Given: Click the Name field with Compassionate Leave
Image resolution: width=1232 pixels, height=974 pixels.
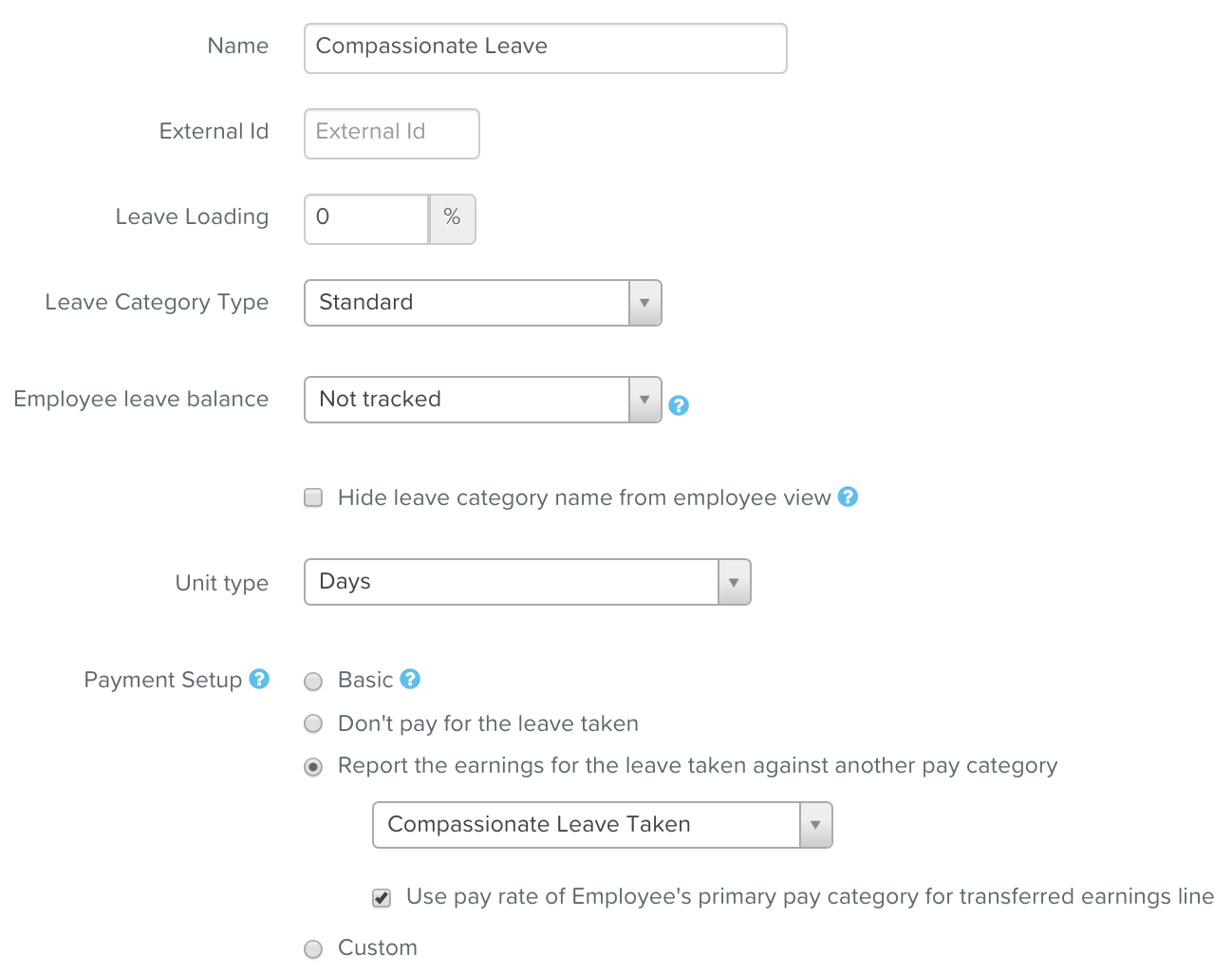Looking at the screenshot, I should 546,48.
